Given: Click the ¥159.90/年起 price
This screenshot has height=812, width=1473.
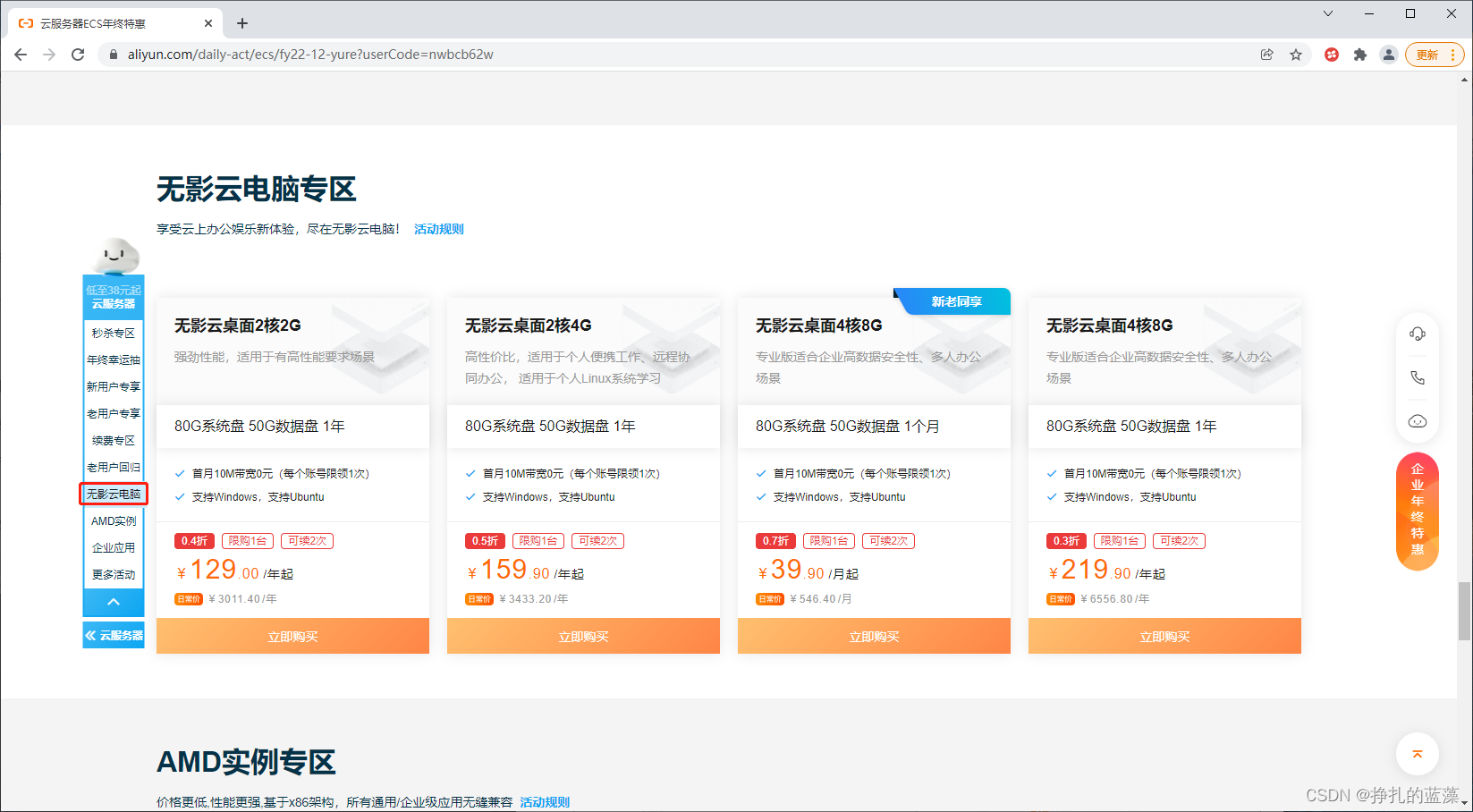Looking at the screenshot, I should pos(525,571).
